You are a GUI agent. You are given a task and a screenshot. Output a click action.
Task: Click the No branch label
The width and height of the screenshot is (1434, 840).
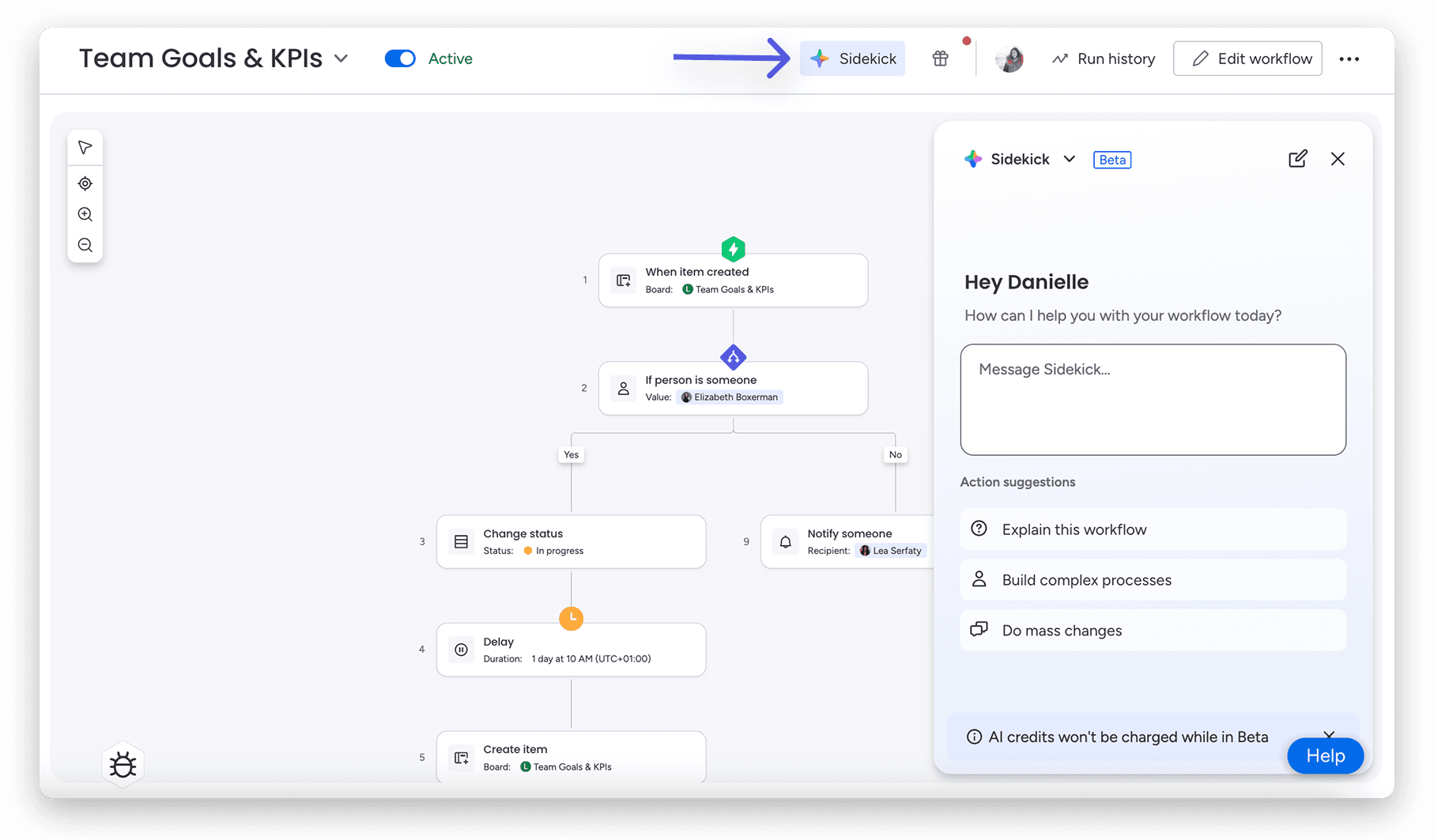tap(895, 454)
